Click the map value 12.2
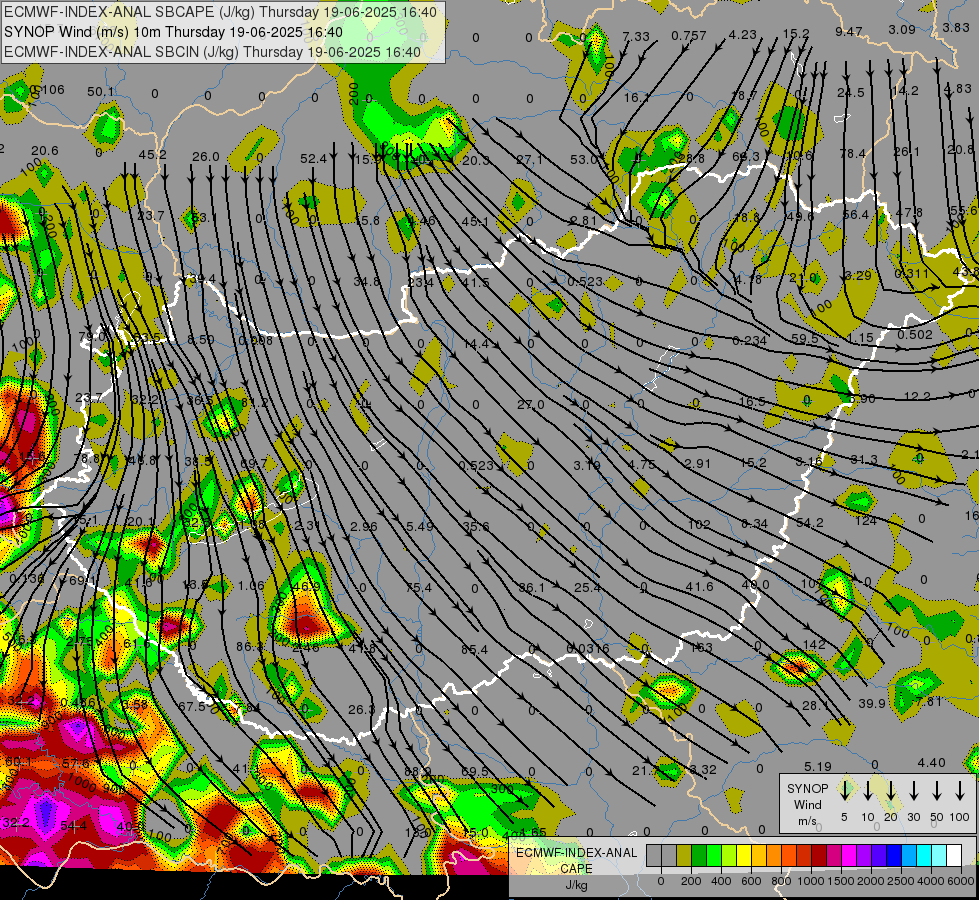The width and height of the screenshot is (979, 900). click(918, 397)
